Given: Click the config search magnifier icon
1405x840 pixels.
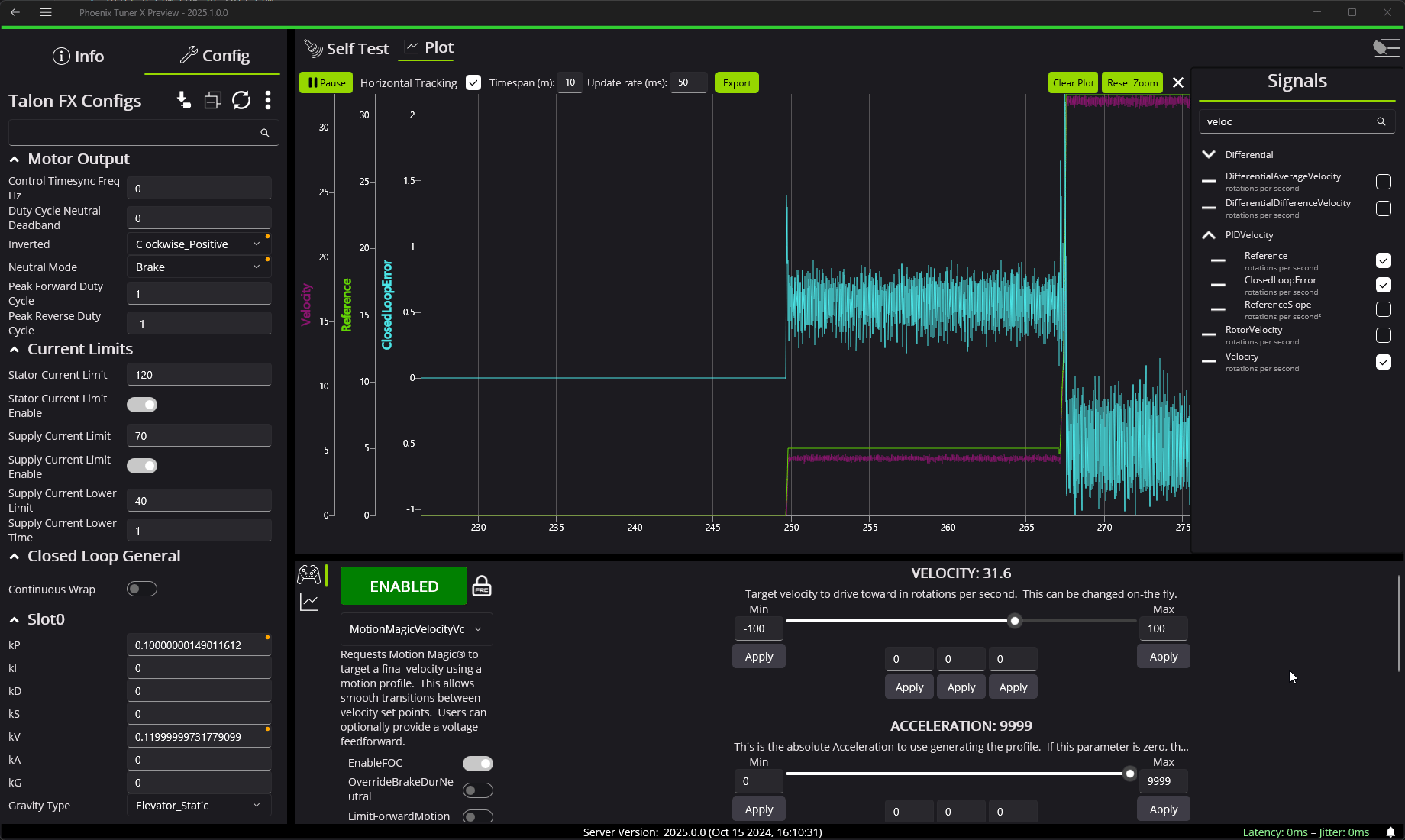Looking at the screenshot, I should click(265, 133).
